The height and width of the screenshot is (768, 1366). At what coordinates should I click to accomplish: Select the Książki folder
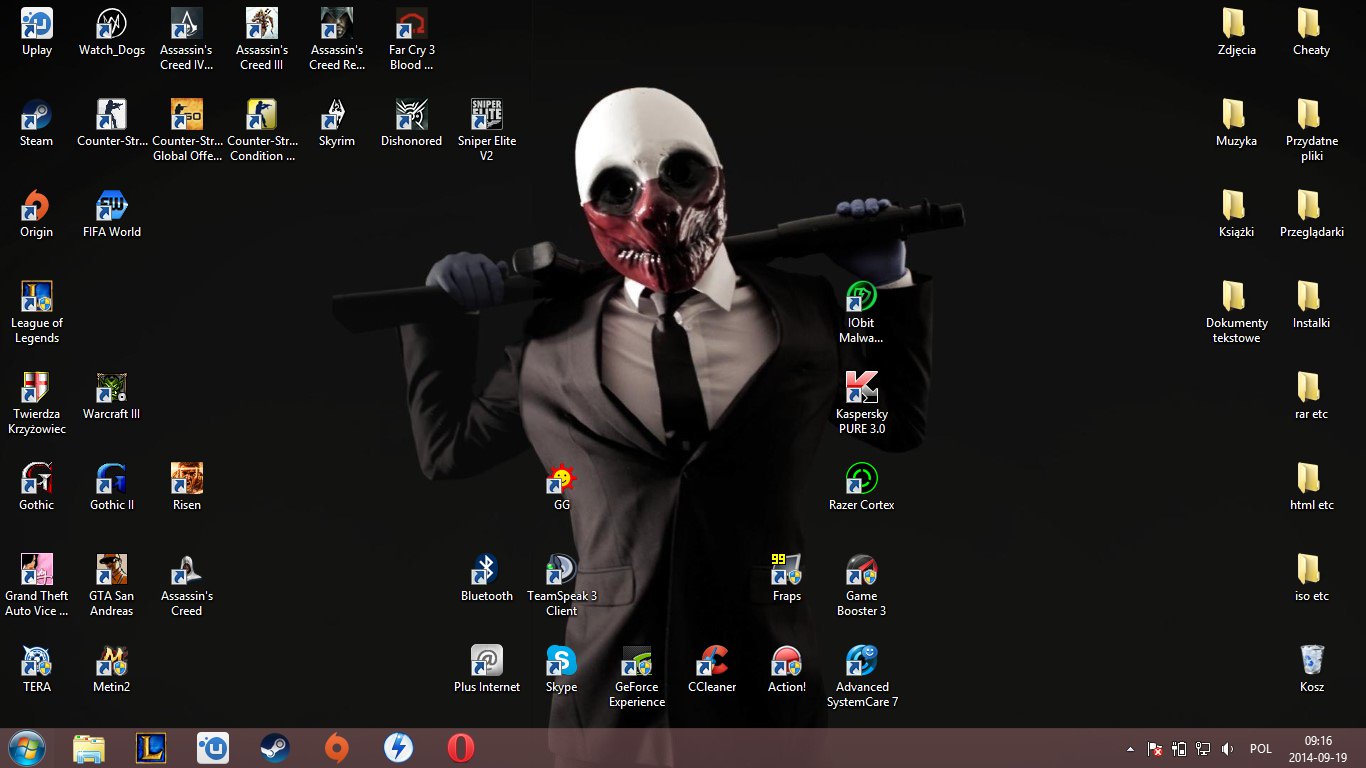pos(1237,214)
